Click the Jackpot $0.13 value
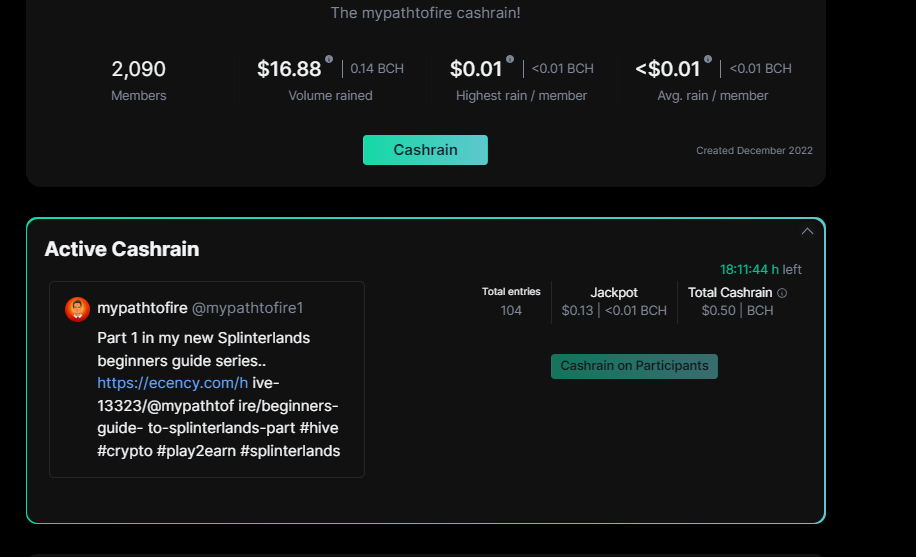Viewport: 916px width, 557px height. coord(577,311)
